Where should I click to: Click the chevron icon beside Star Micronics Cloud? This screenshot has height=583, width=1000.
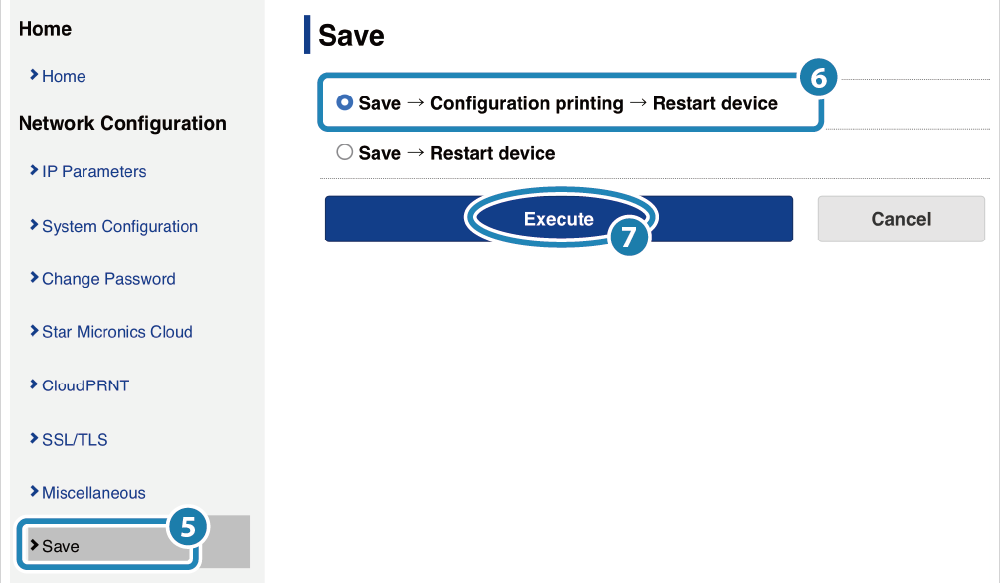[34, 330]
